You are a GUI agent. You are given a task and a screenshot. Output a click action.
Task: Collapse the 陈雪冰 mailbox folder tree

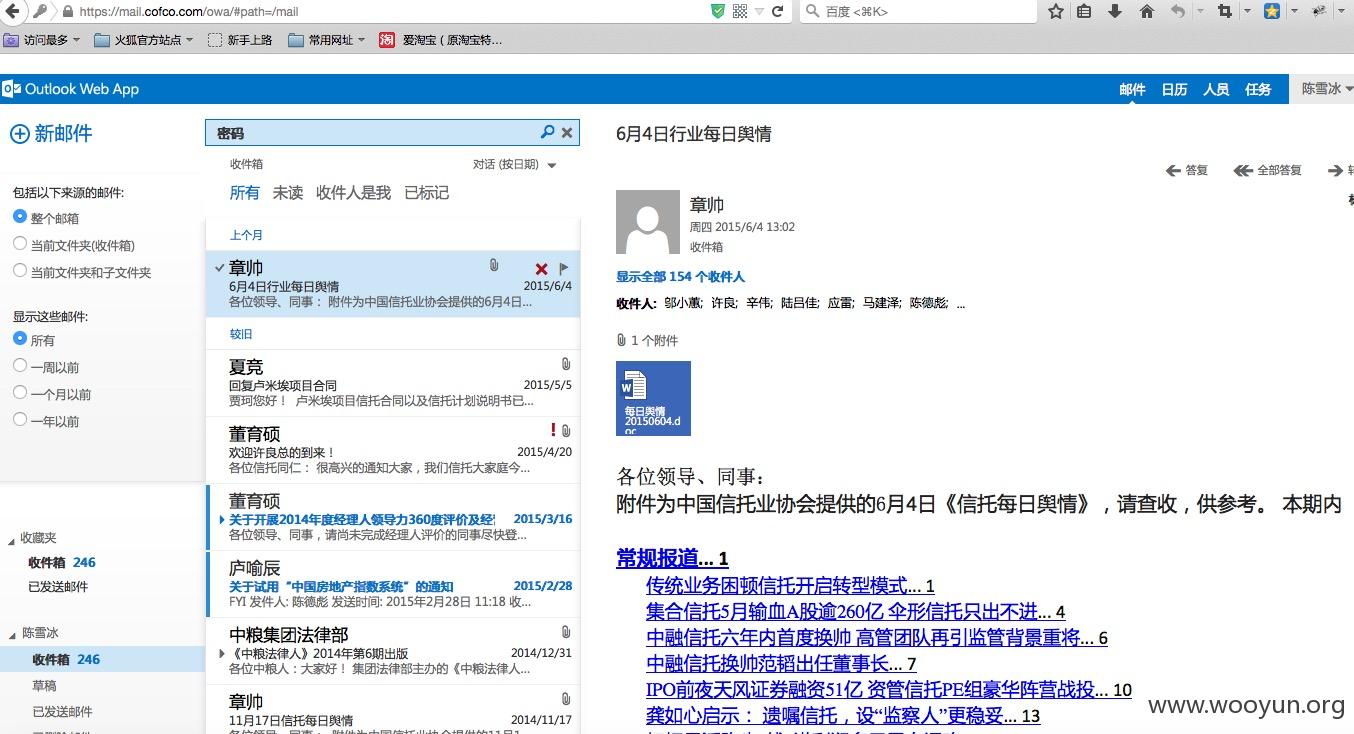click(12, 634)
